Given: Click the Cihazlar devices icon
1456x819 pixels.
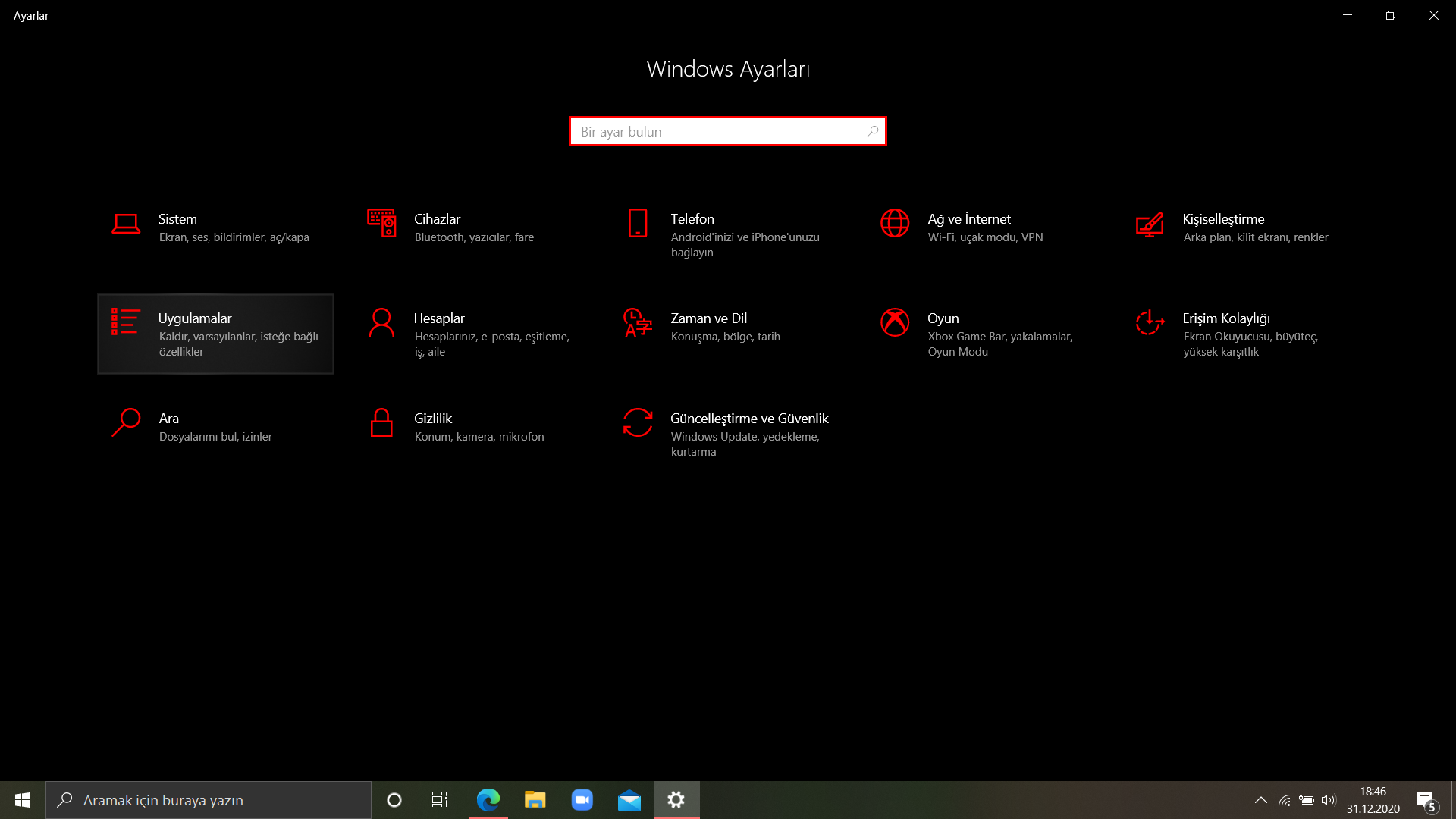Looking at the screenshot, I should click(x=381, y=224).
